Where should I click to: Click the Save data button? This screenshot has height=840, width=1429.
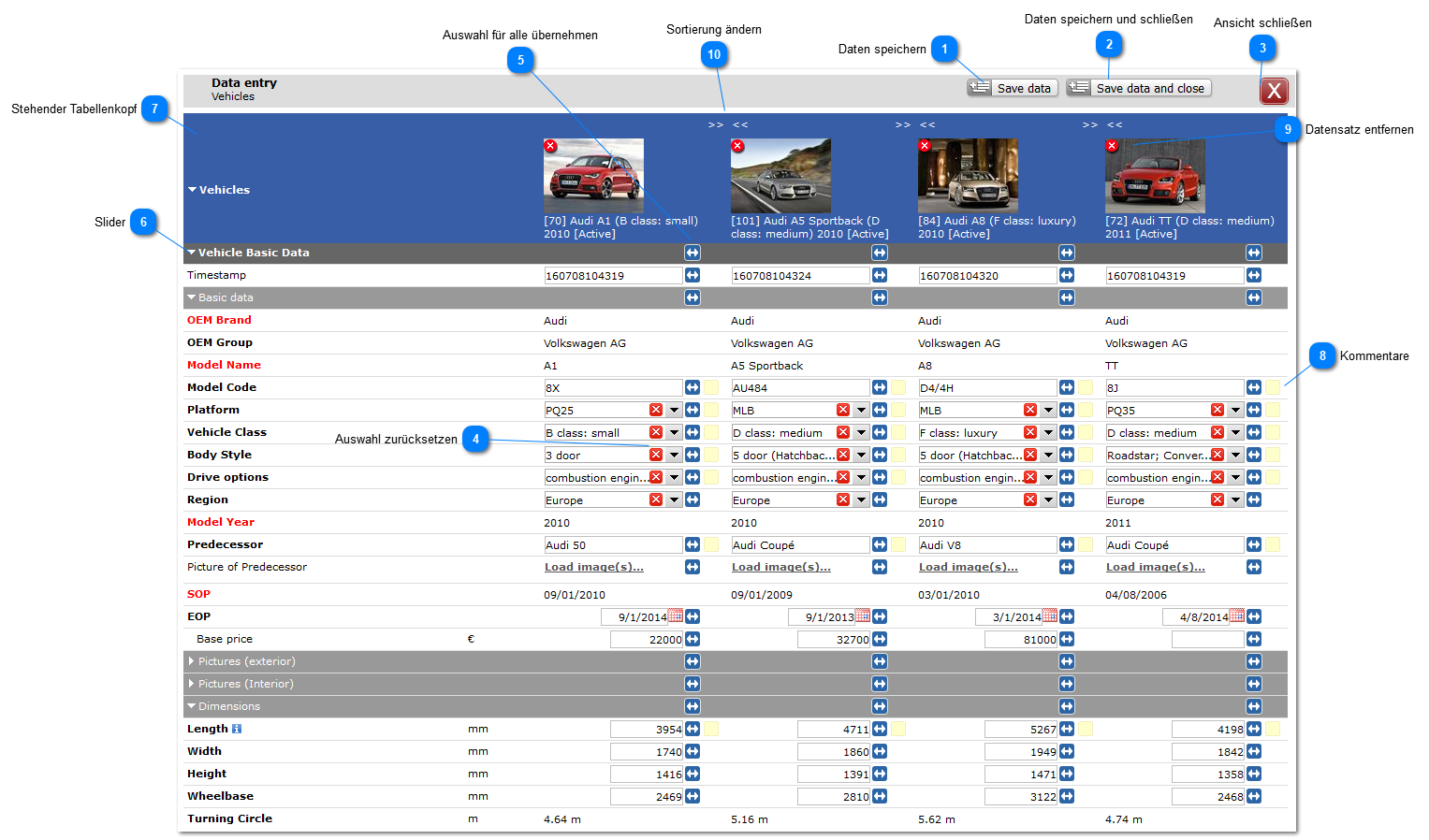1013,88
